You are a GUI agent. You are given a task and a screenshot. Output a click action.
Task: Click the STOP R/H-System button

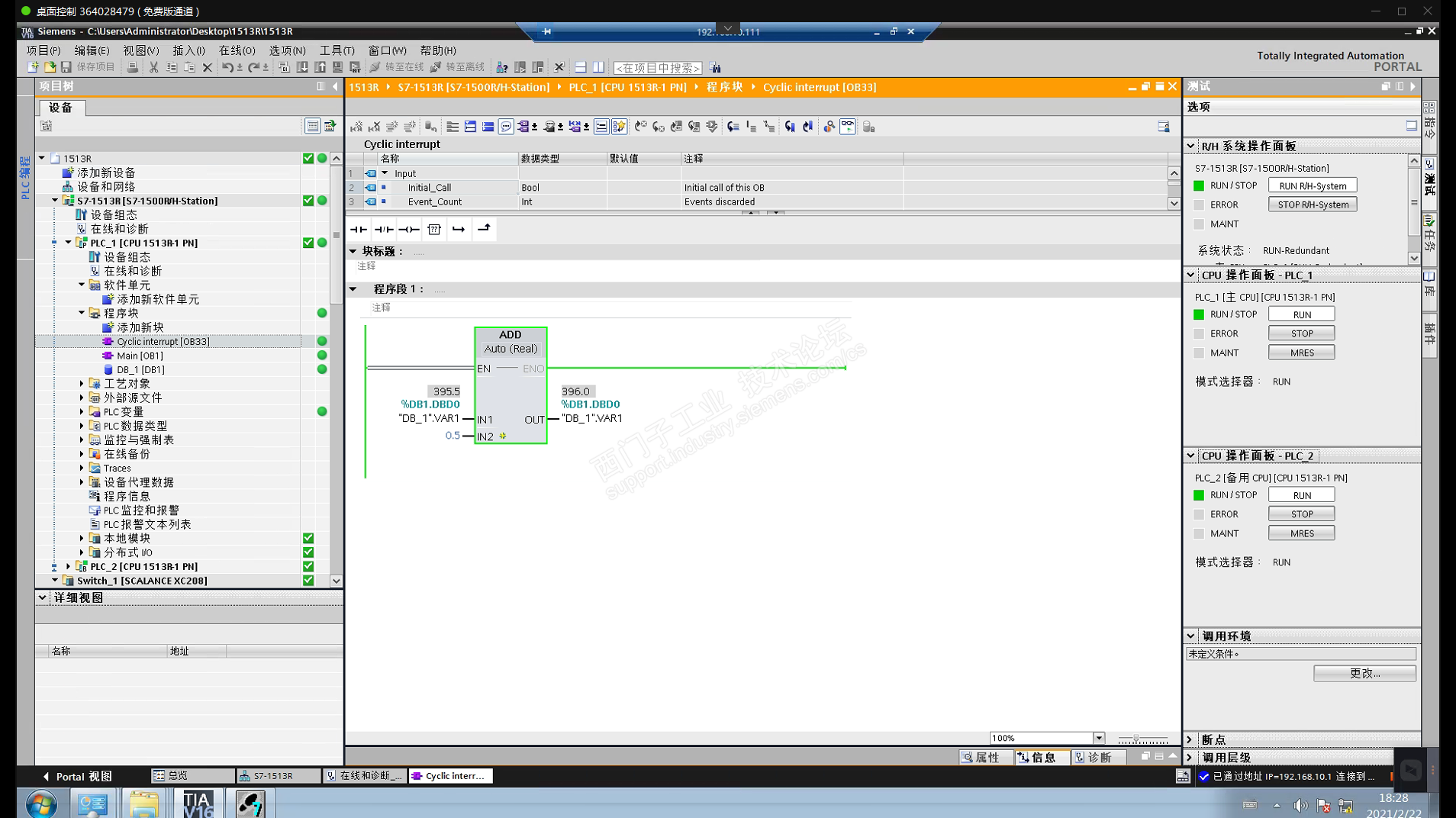pyautogui.click(x=1313, y=204)
